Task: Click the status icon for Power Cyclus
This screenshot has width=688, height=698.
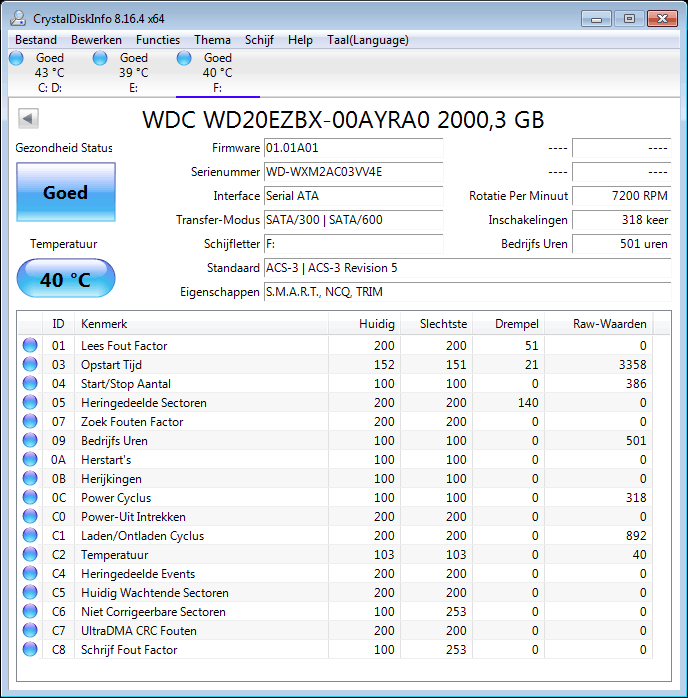Action: pyautogui.click(x=30, y=497)
